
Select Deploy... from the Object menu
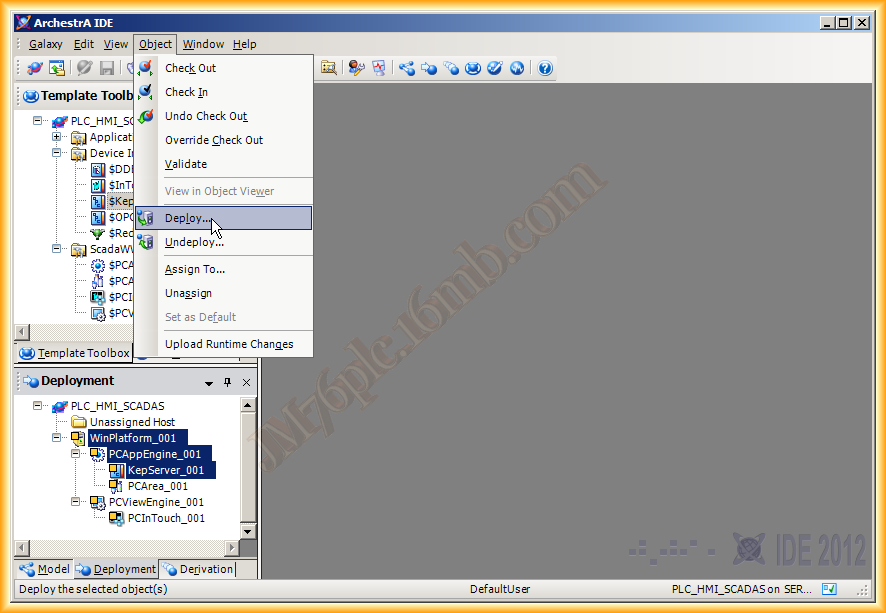(x=188, y=218)
